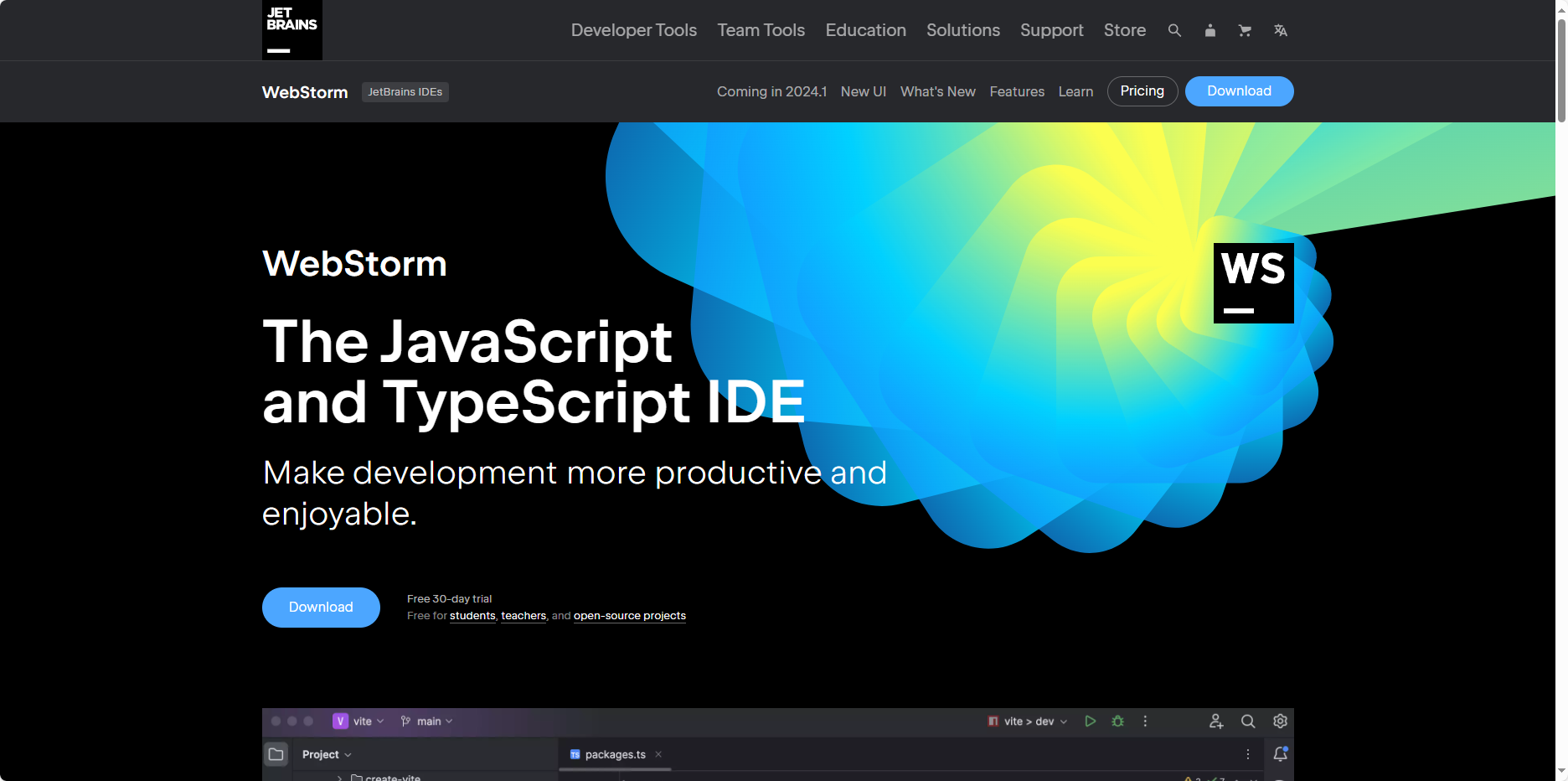This screenshot has width=1568, height=781.
Task: Click the JetBrains IDEs tag
Action: [x=405, y=92]
